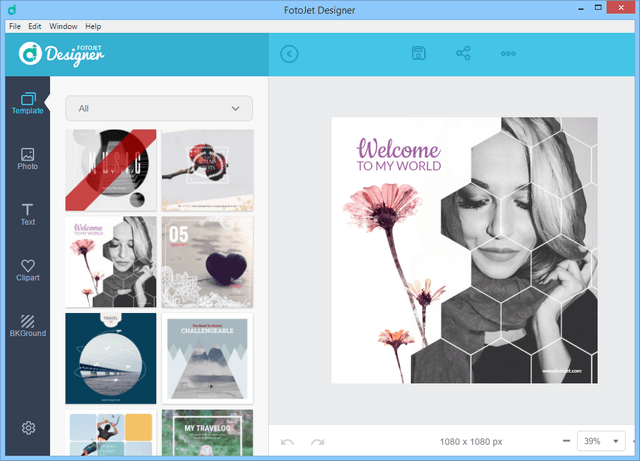This screenshot has width=640, height=461.
Task: Open settings gear in the sidebar
Action: tap(29, 428)
